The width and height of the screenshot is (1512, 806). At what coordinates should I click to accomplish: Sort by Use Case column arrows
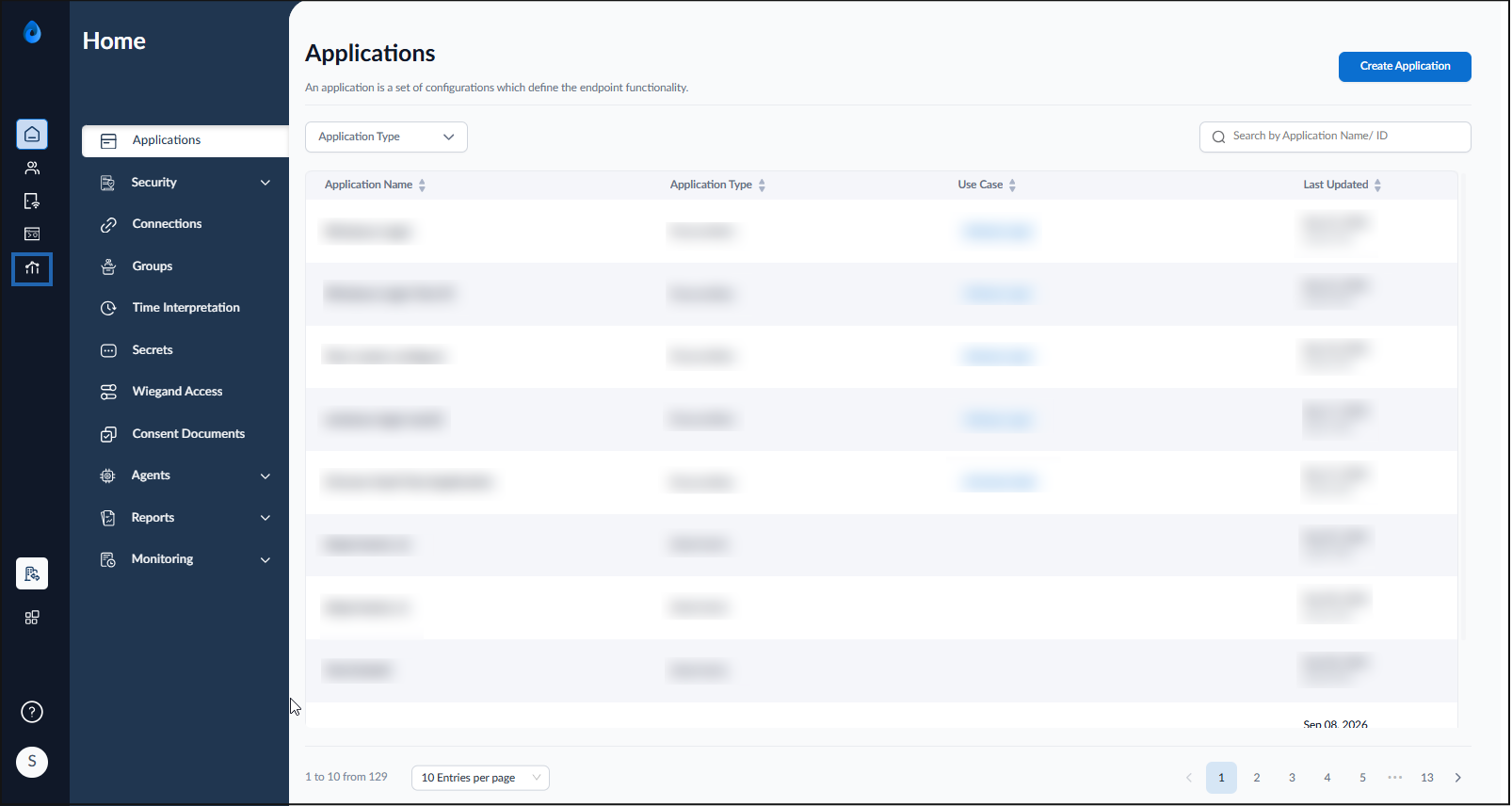(x=1012, y=185)
